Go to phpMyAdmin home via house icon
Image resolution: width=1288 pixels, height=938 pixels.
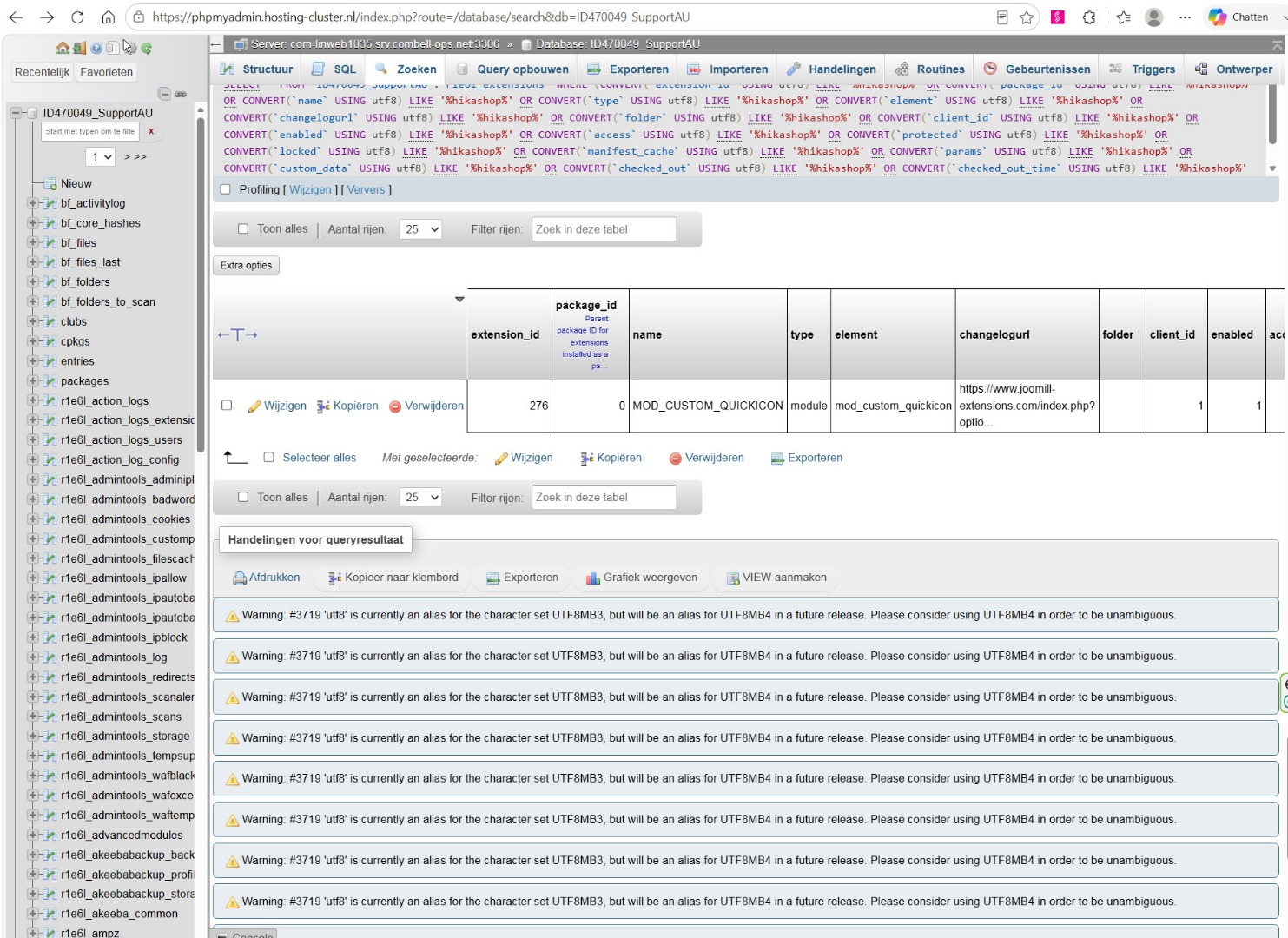coord(63,49)
